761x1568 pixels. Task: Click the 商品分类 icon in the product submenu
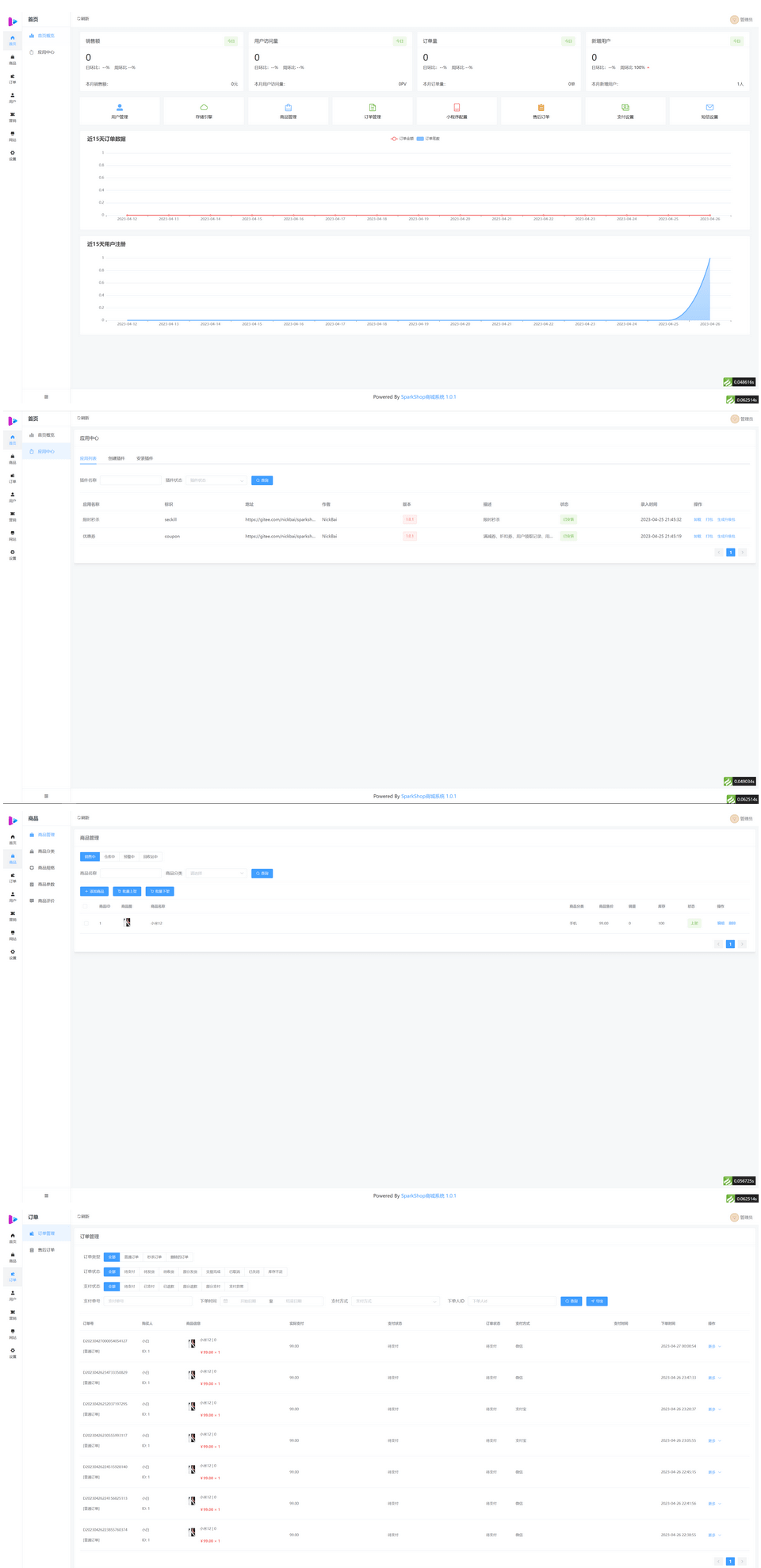(32, 851)
